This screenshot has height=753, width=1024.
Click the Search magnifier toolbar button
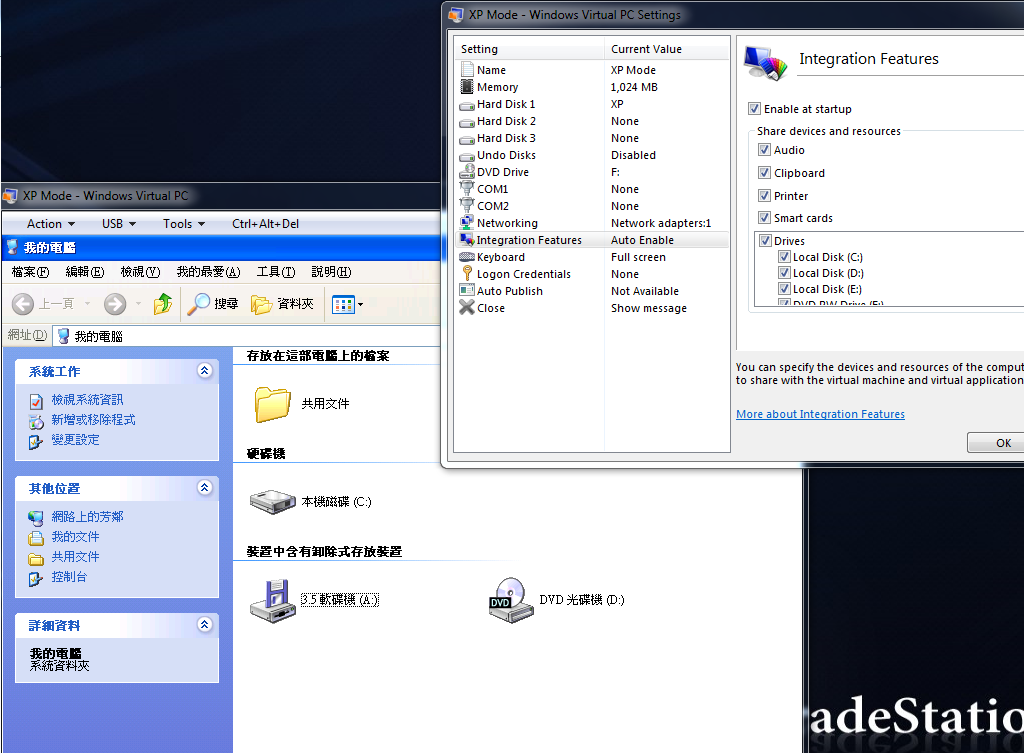[x=213, y=304]
